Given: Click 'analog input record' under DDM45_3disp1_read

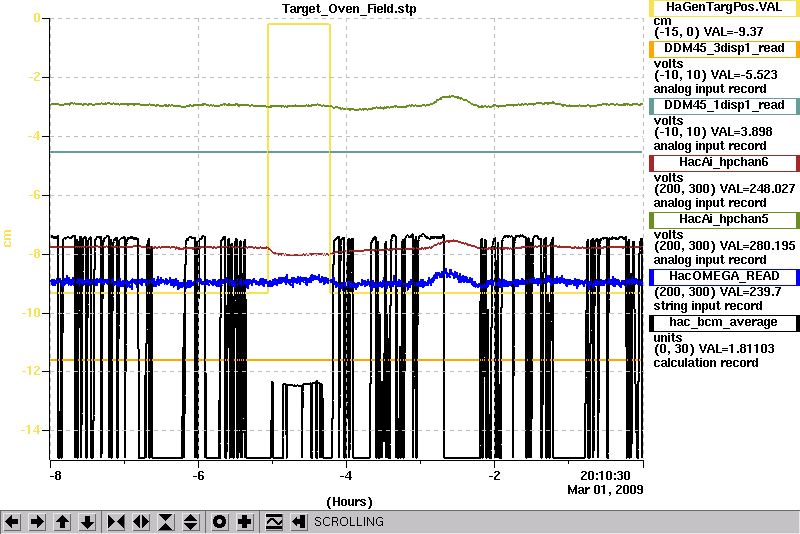Looking at the screenshot, I should pyautogui.click(x=710, y=89).
